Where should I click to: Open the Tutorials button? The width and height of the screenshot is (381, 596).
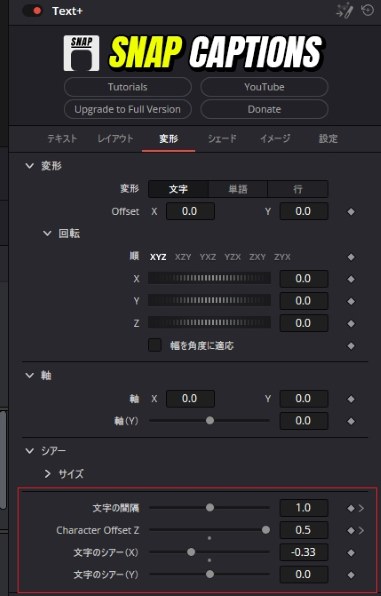[x=128, y=87]
